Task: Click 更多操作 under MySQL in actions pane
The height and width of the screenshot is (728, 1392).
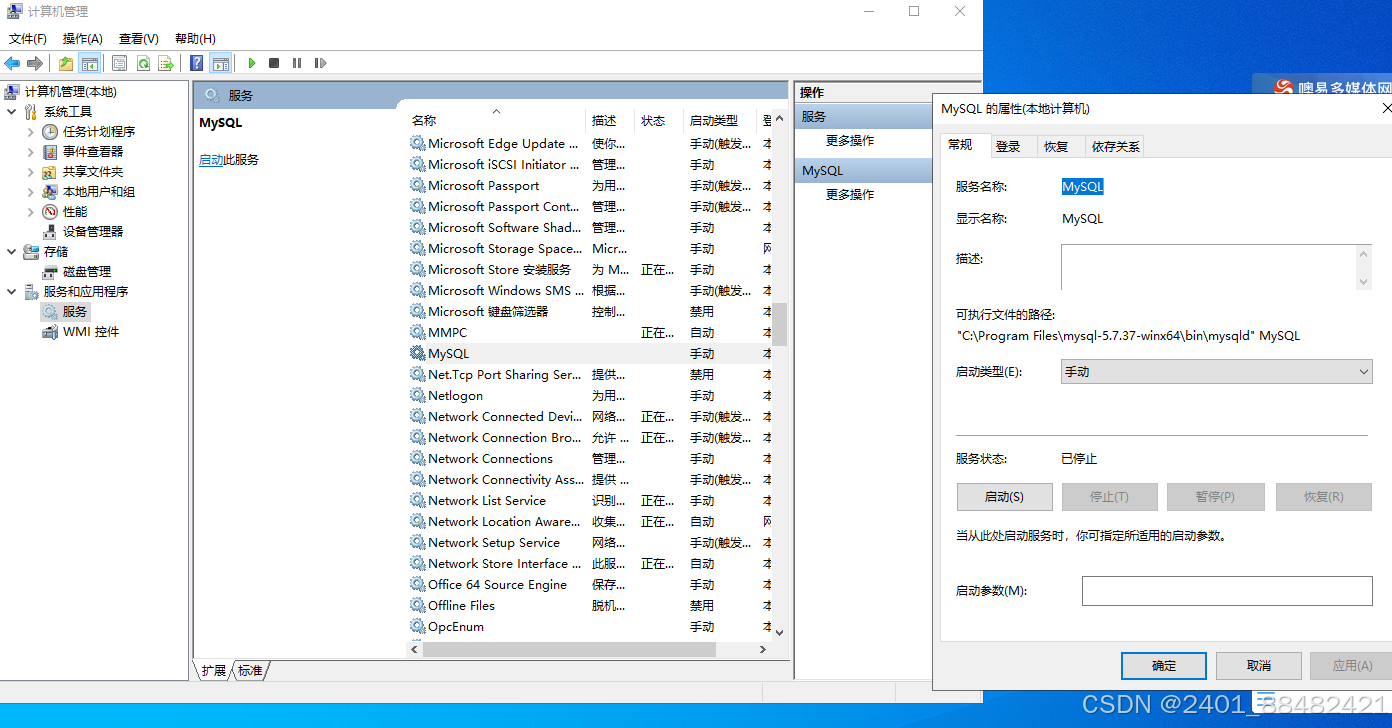Action: click(x=850, y=195)
